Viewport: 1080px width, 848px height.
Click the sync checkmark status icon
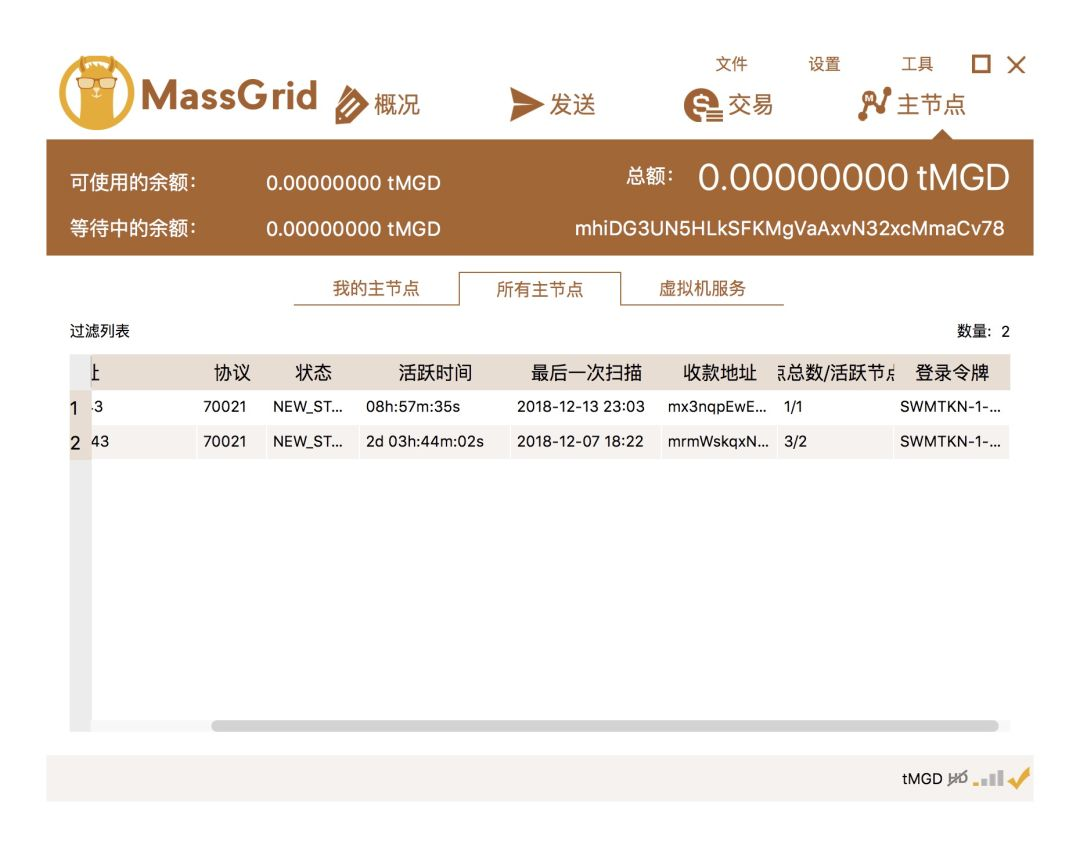point(1019,778)
